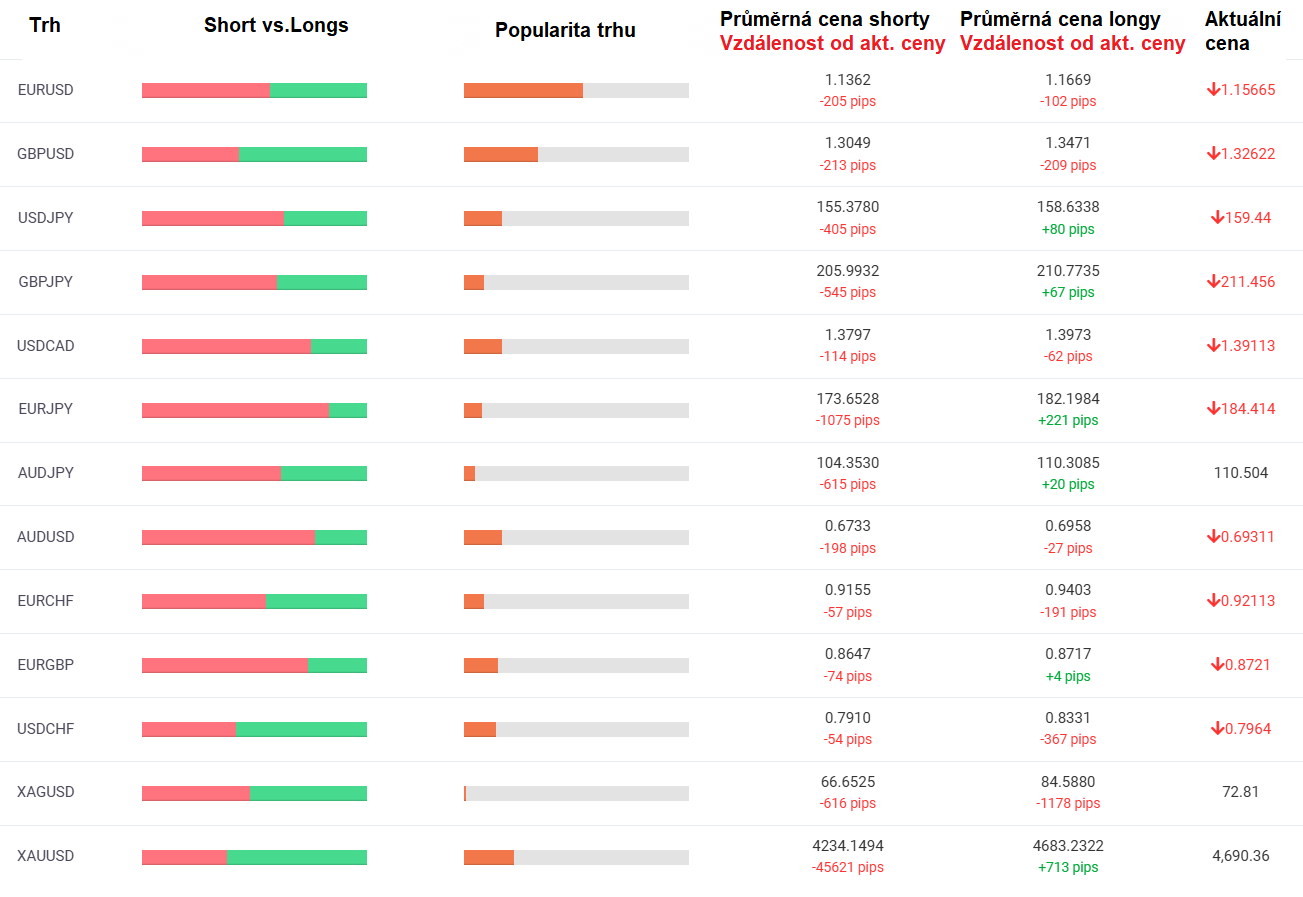
Task: Click the USDJPY down arrow next to 159.44
Action: click(x=1217, y=218)
